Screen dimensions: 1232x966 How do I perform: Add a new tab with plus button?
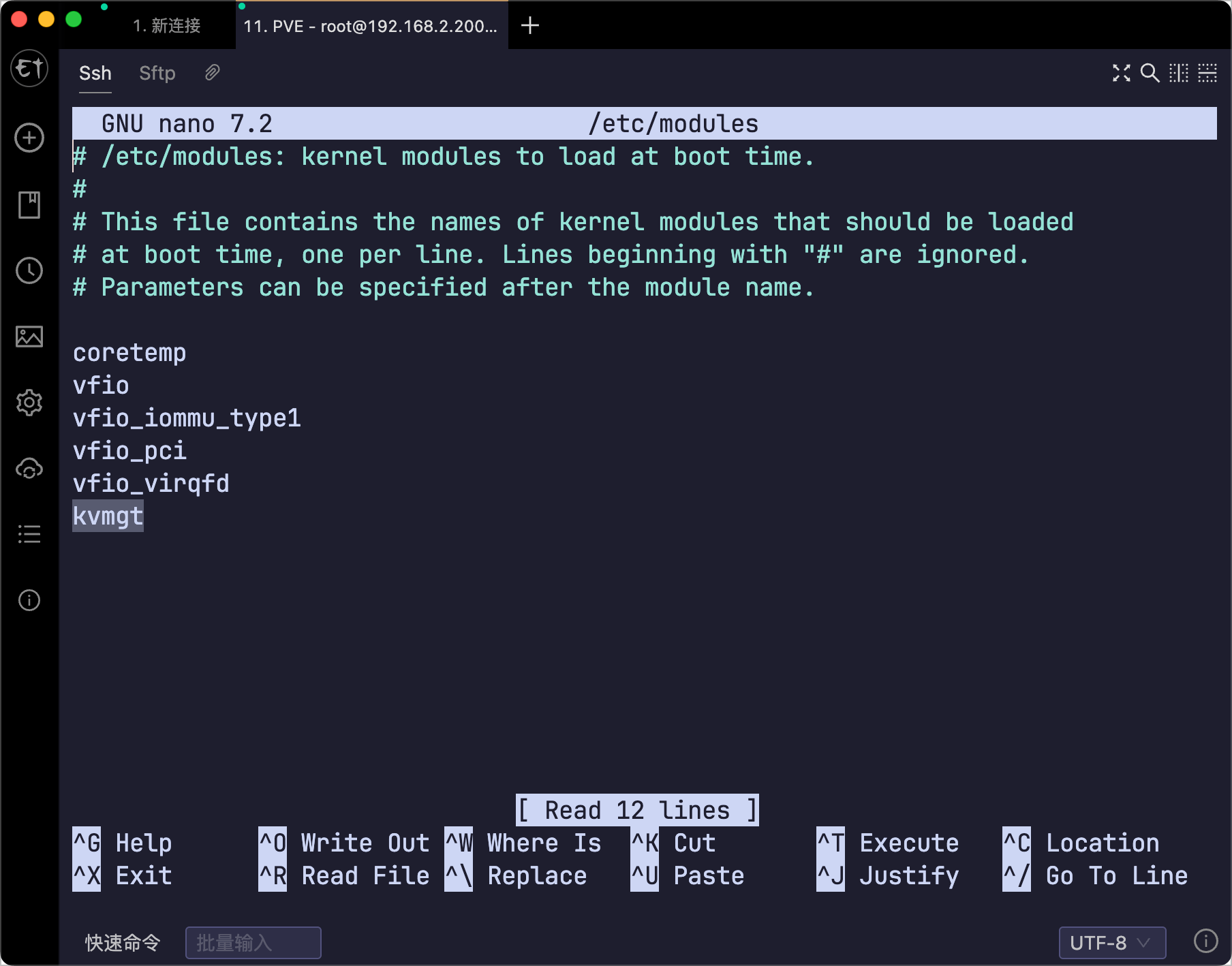point(529,26)
